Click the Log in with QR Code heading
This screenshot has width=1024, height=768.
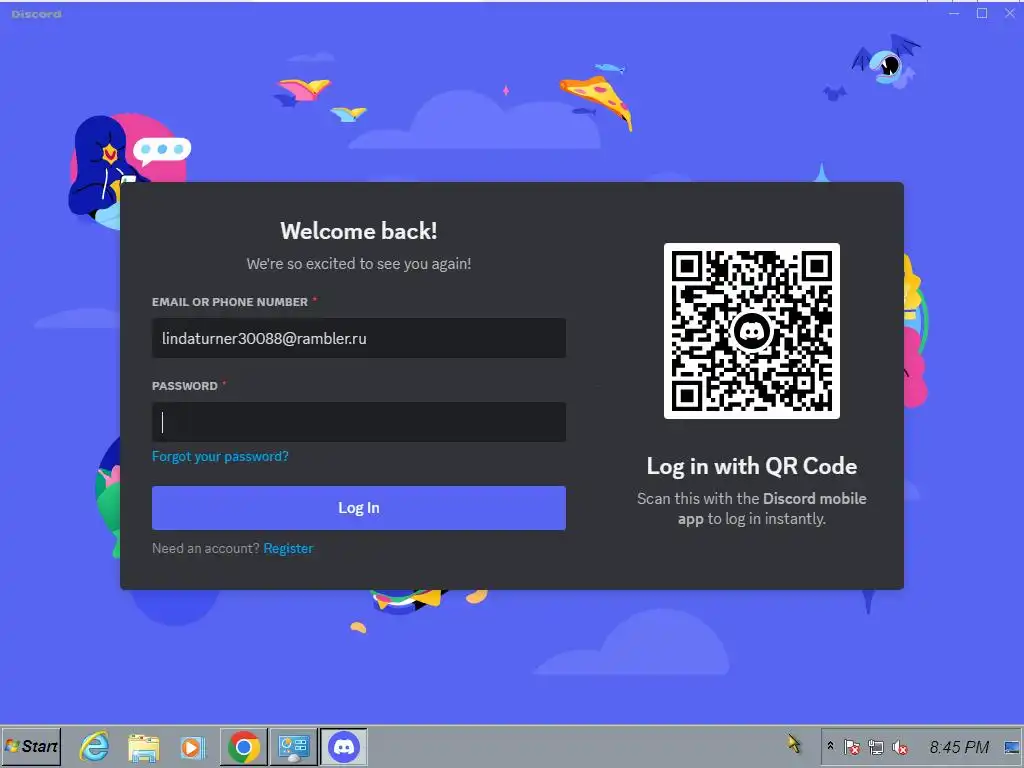(x=752, y=466)
